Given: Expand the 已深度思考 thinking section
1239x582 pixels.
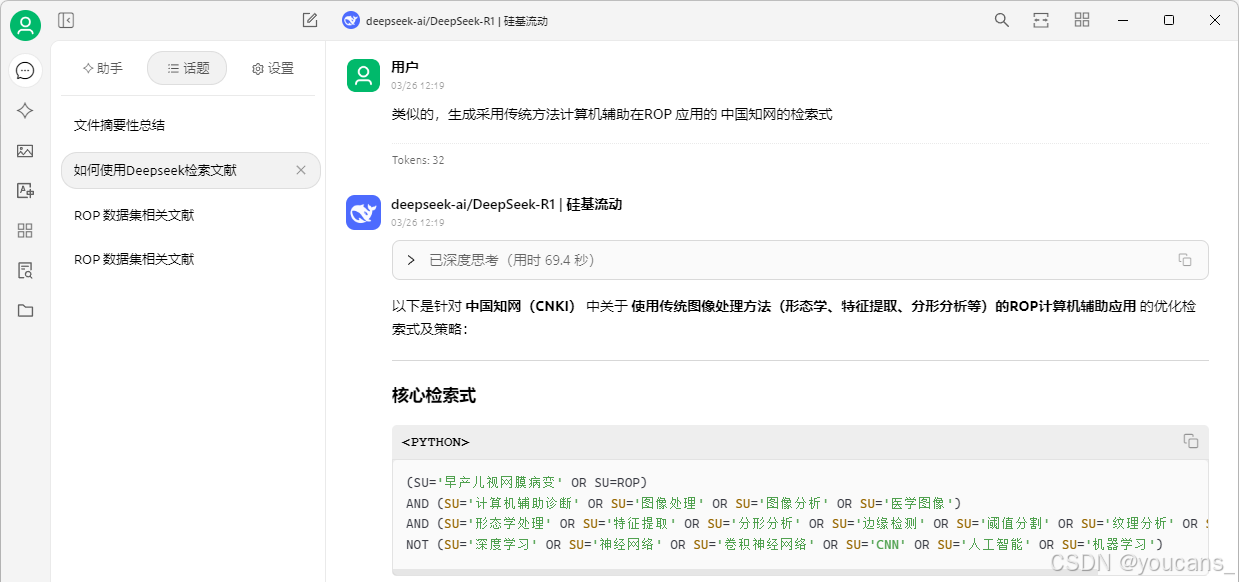Looking at the screenshot, I should [x=800, y=260].
